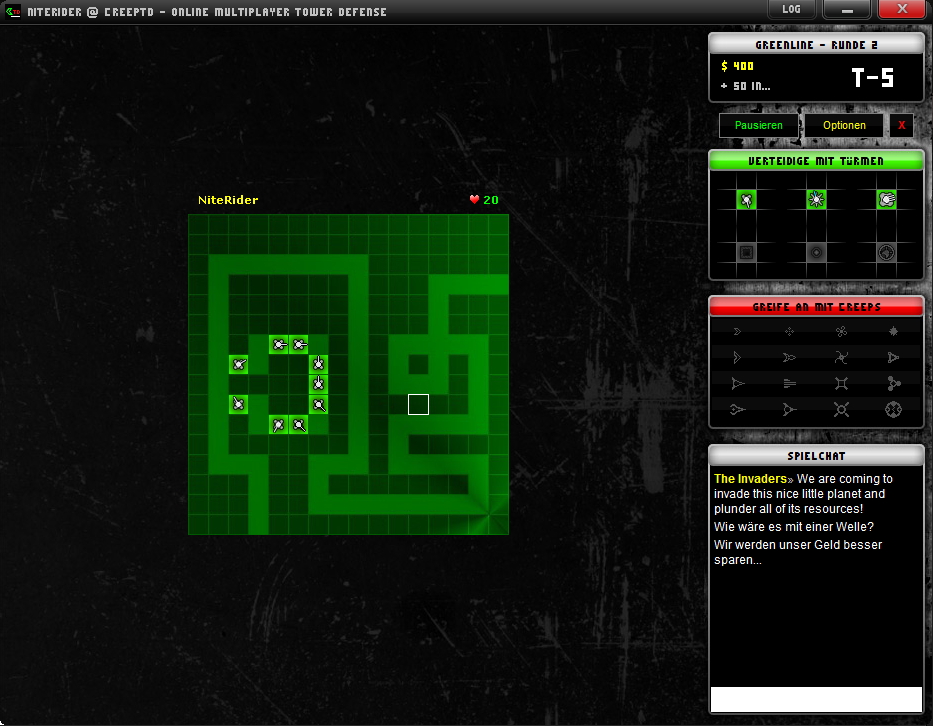Click the Greife an mit Creeps header
This screenshot has width=933, height=726.
click(816, 307)
